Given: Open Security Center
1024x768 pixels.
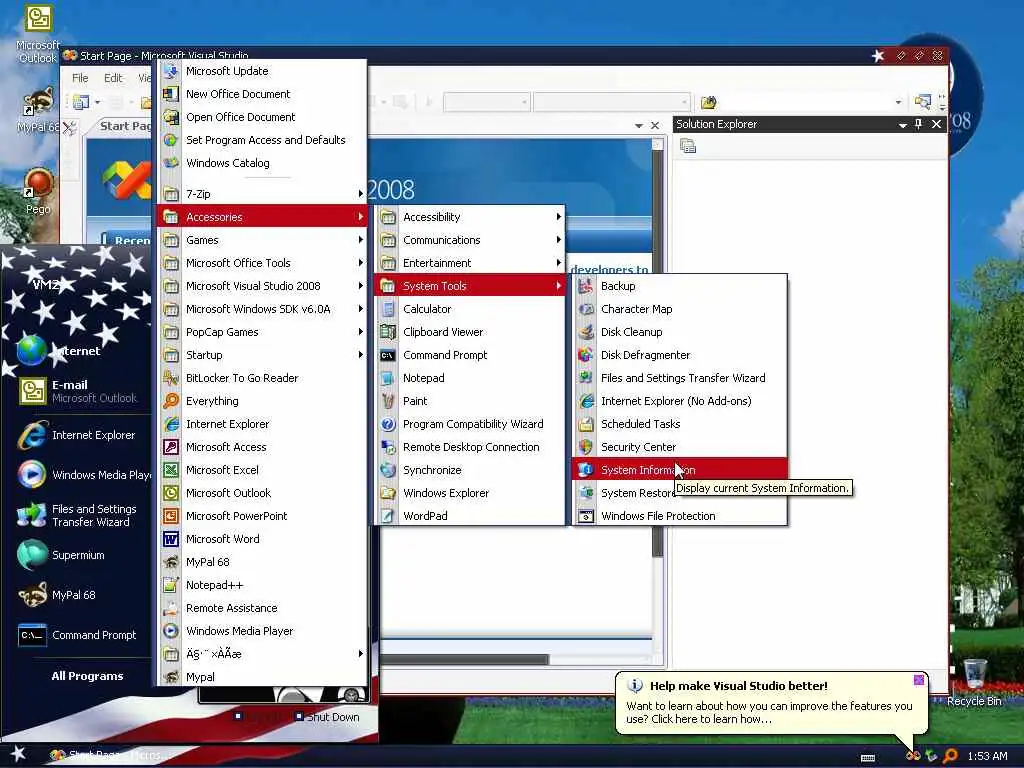Looking at the screenshot, I should [679, 447].
